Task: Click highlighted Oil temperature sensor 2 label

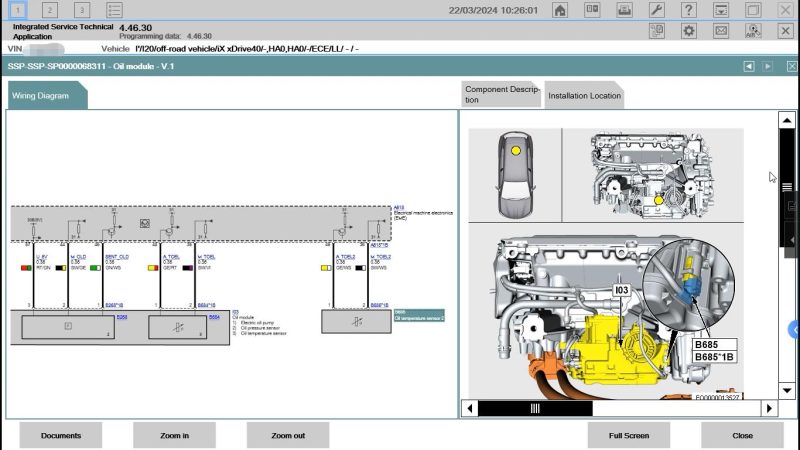Action: pyautogui.click(x=419, y=315)
